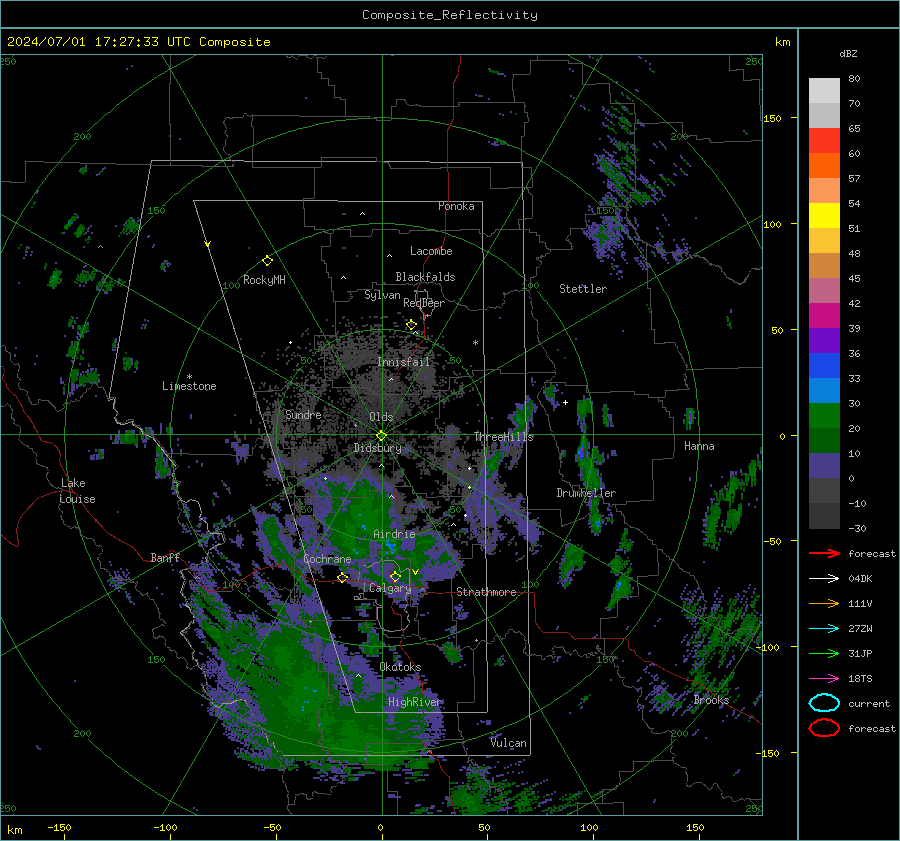Click the orange 111V arrow legend icon
The image size is (900, 841).
[824, 603]
